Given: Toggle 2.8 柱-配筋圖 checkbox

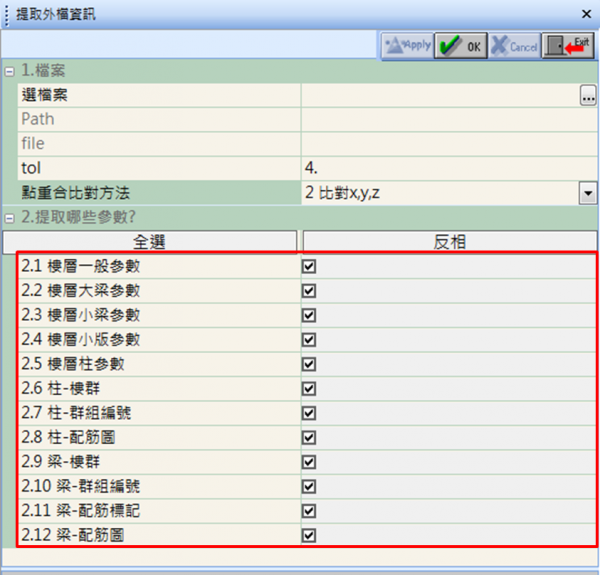Looking at the screenshot, I should 309,437.
